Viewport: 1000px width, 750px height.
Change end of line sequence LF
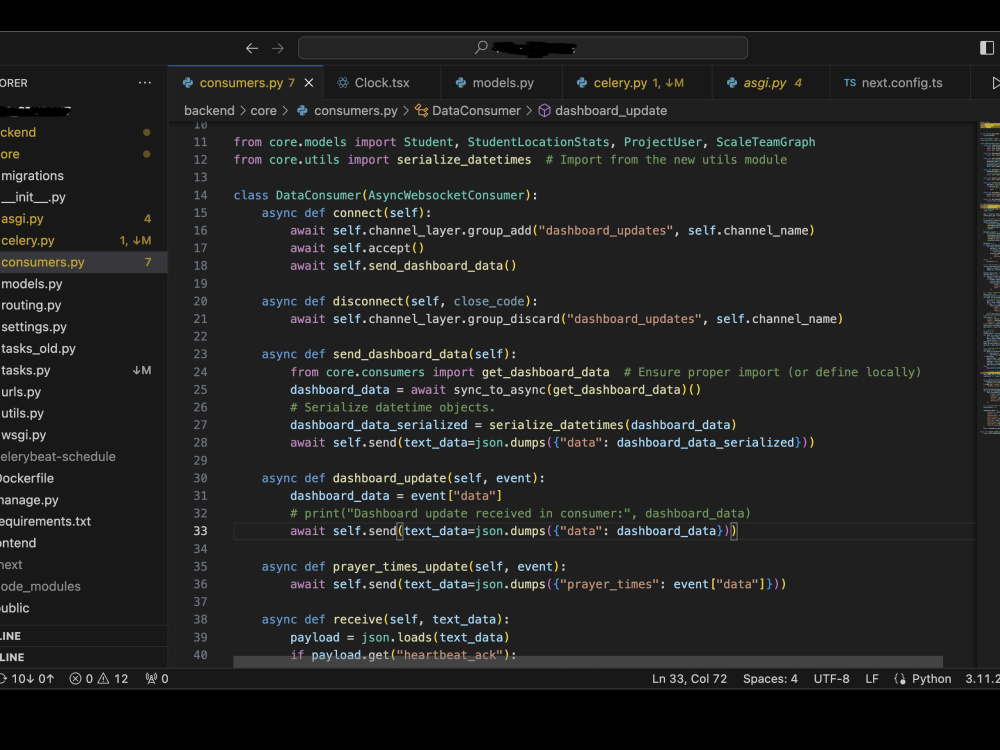pyautogui.click(x=872, y=679)
